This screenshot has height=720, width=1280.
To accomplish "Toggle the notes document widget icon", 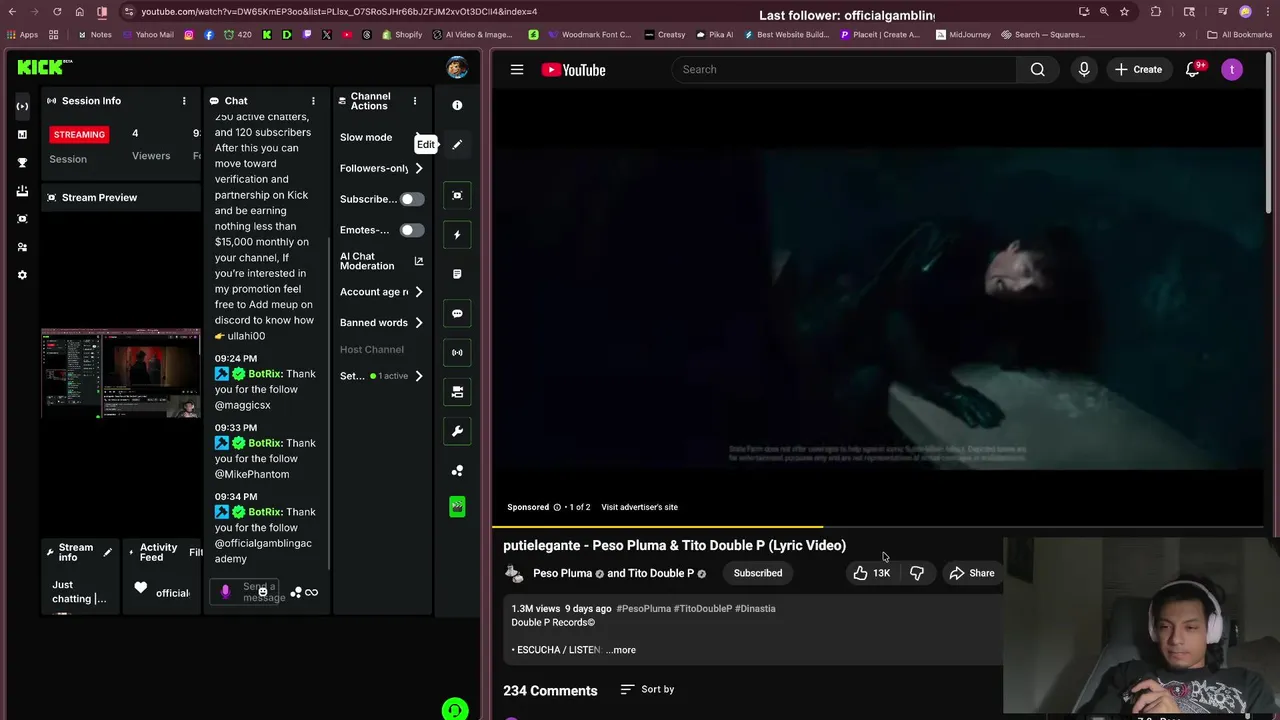I will pos(457,274).
